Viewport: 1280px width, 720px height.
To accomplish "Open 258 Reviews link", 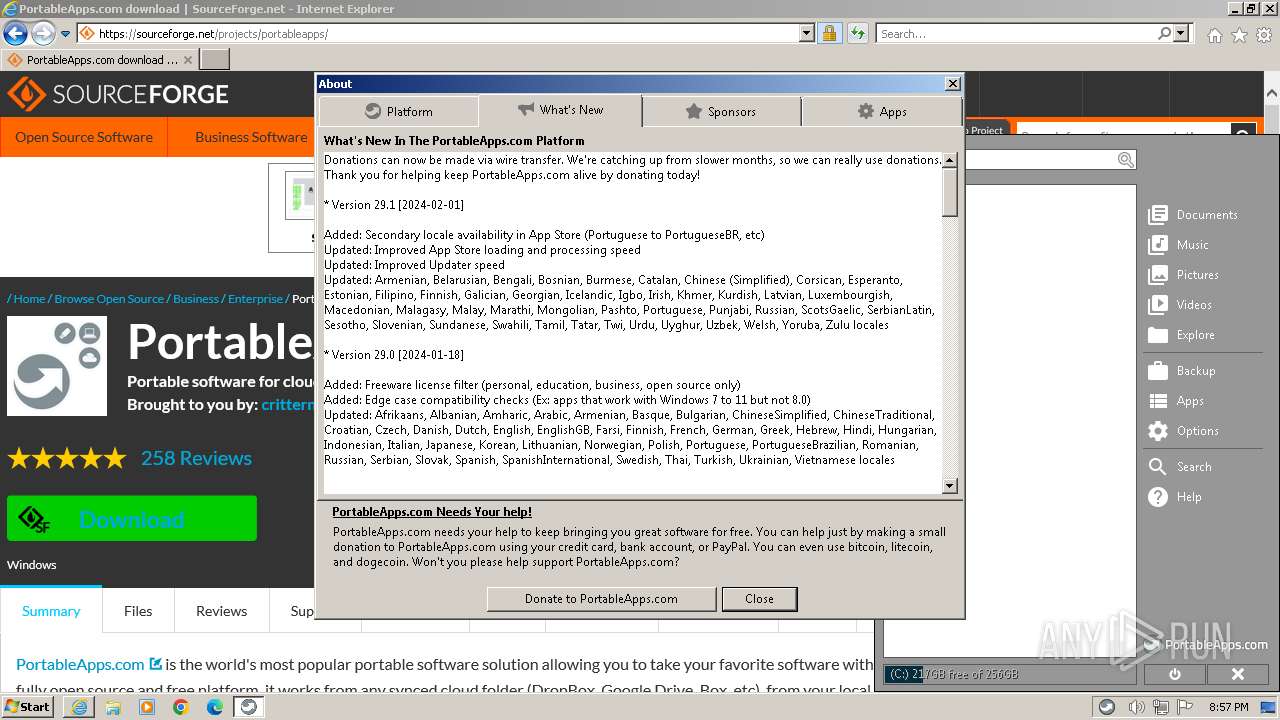I will point(196,458).
